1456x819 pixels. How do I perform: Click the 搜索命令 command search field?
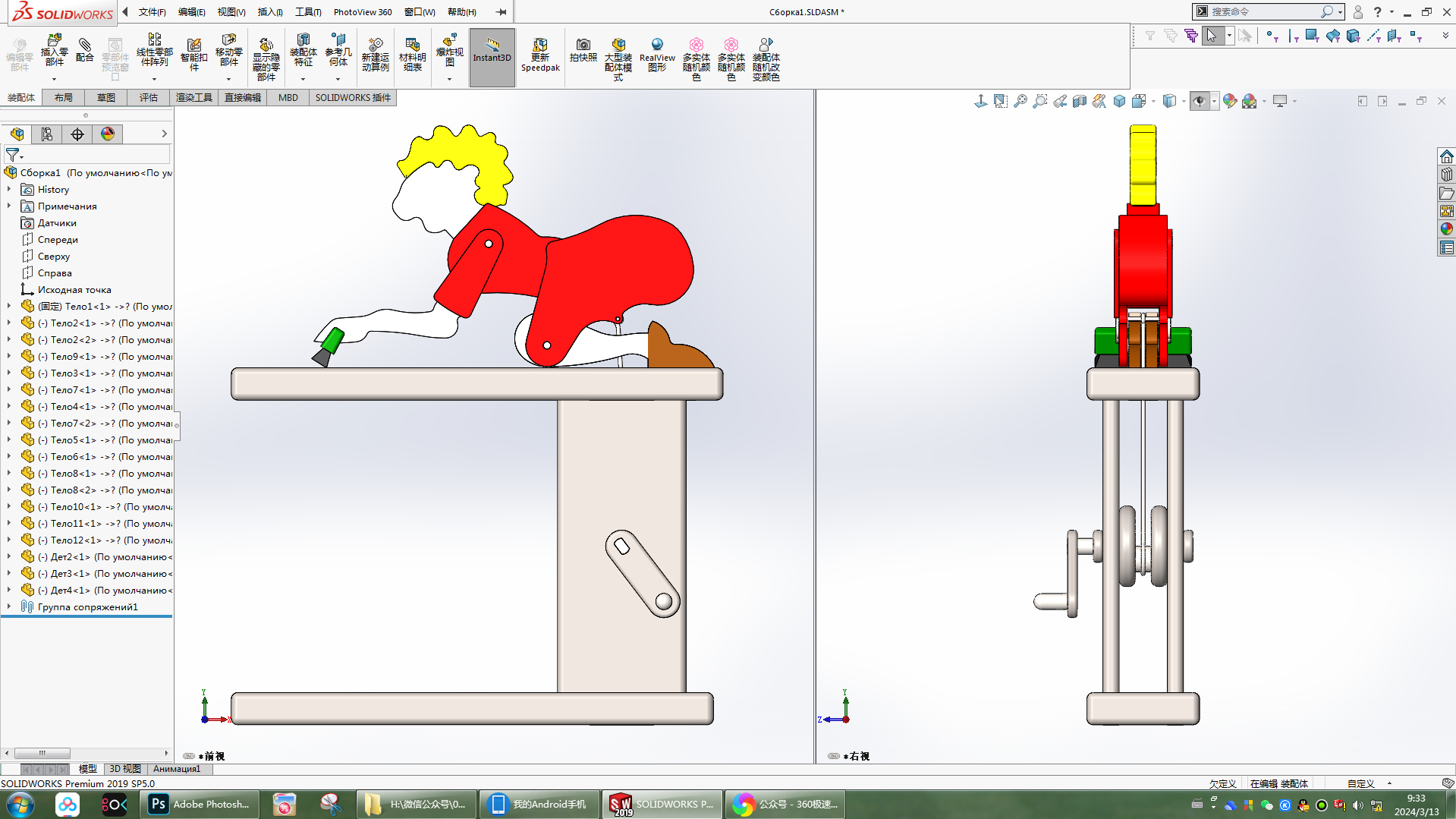click(1267, 12)
